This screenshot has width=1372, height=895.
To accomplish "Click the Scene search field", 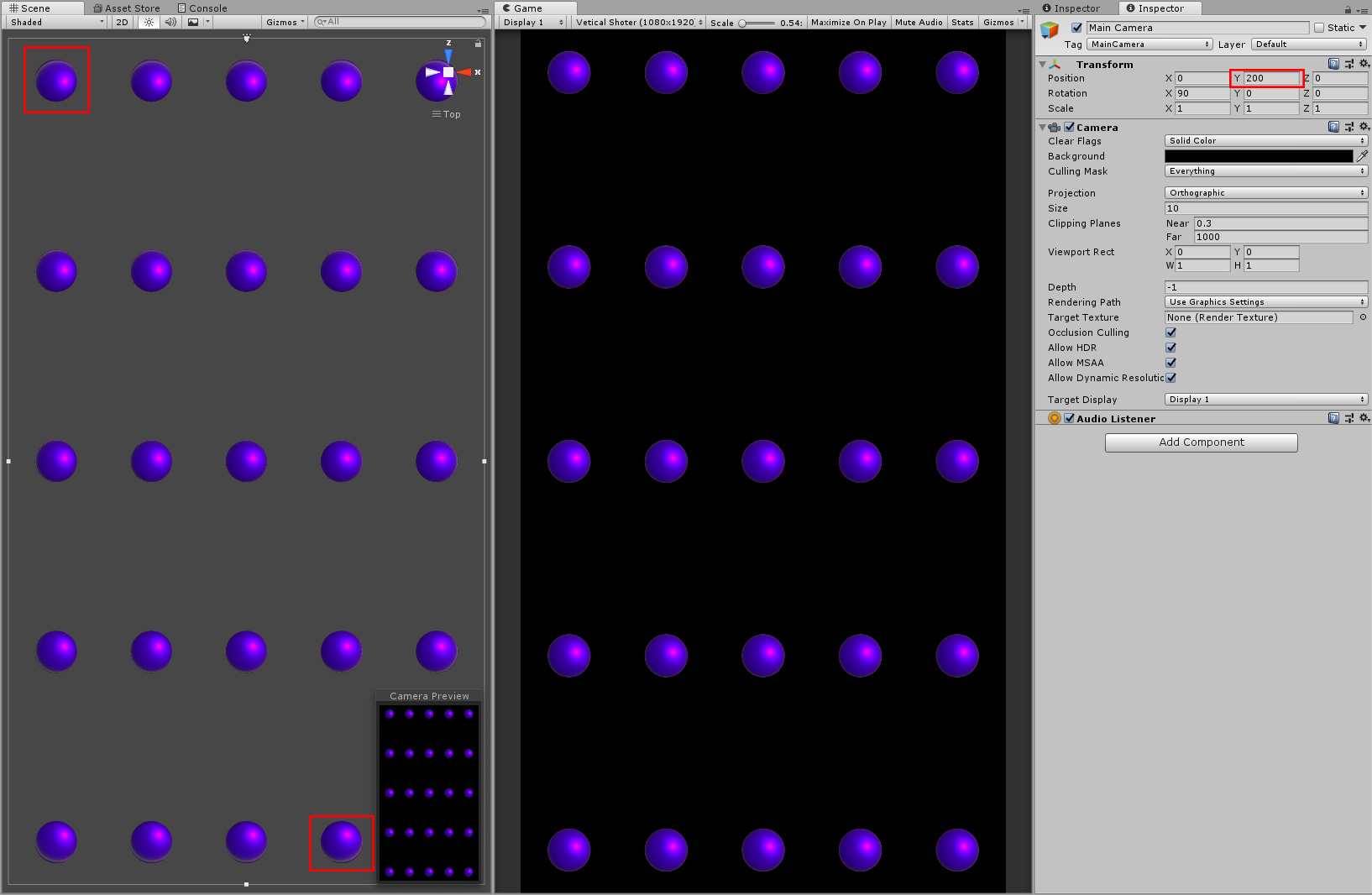I will [400, 22].
